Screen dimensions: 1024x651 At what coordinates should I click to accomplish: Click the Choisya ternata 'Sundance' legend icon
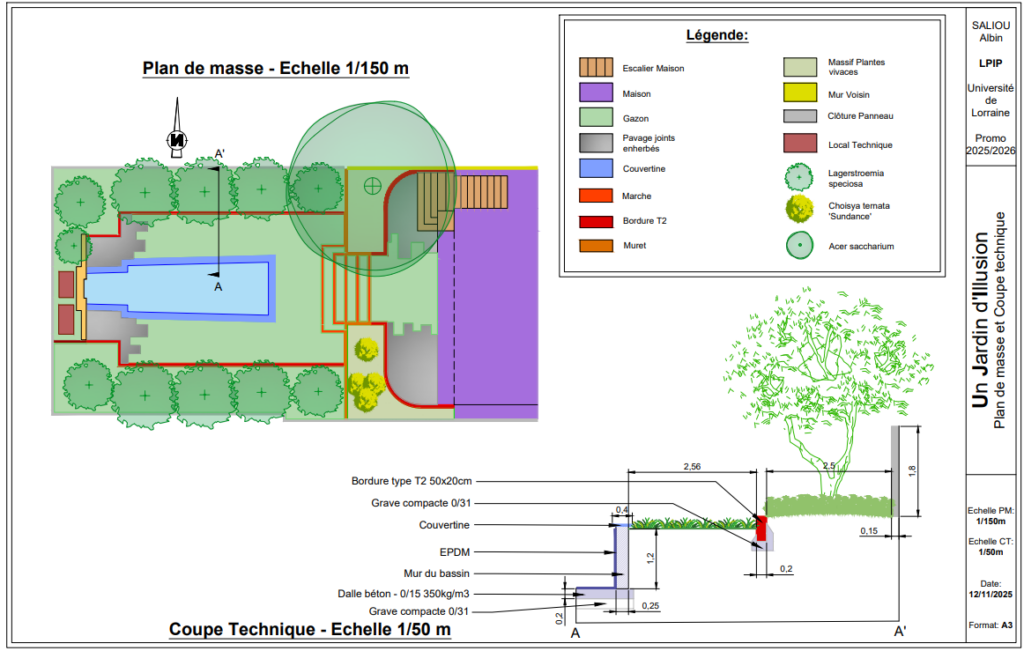(x=799, y=209)
